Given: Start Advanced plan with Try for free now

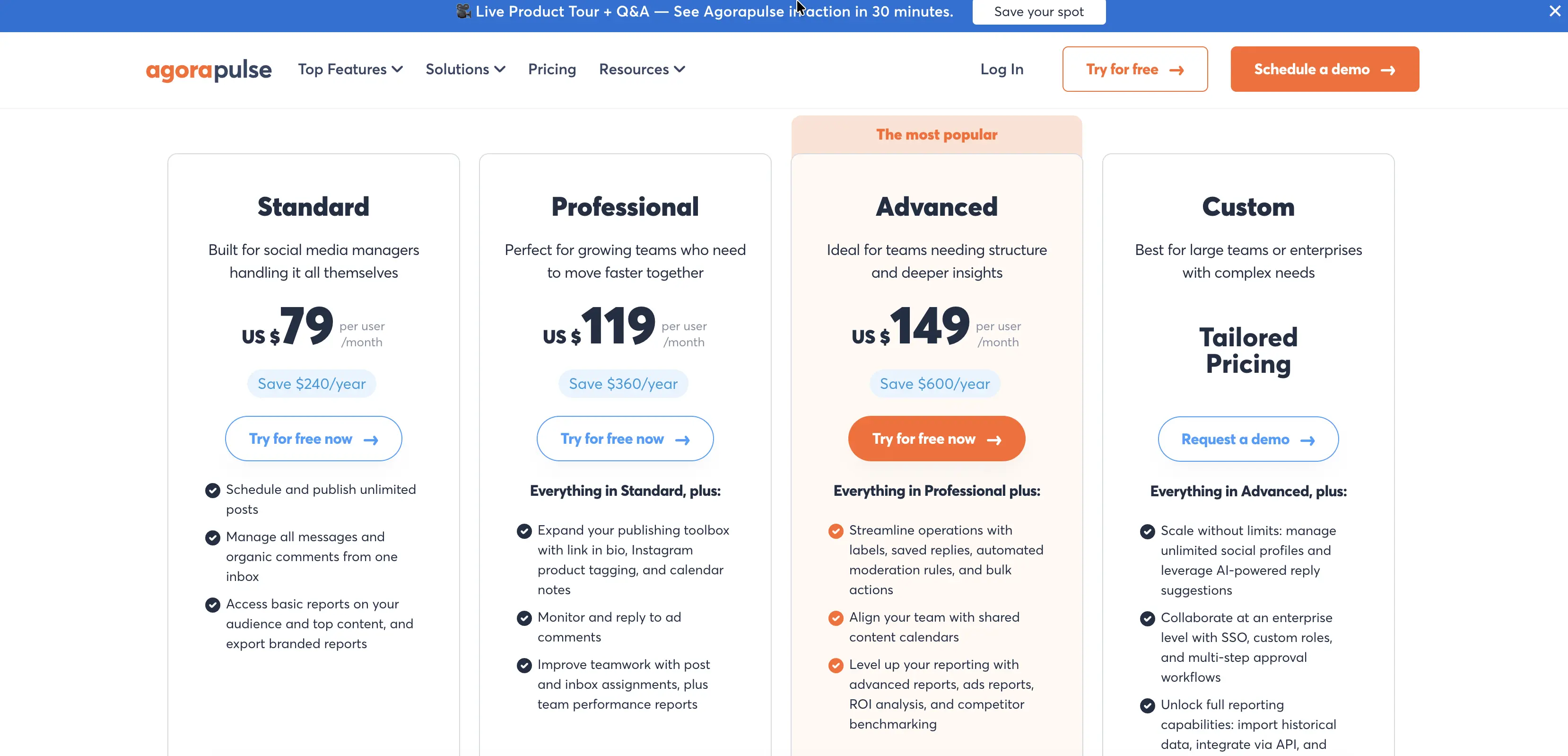Looking at the screenshot, I should [936, 439].
